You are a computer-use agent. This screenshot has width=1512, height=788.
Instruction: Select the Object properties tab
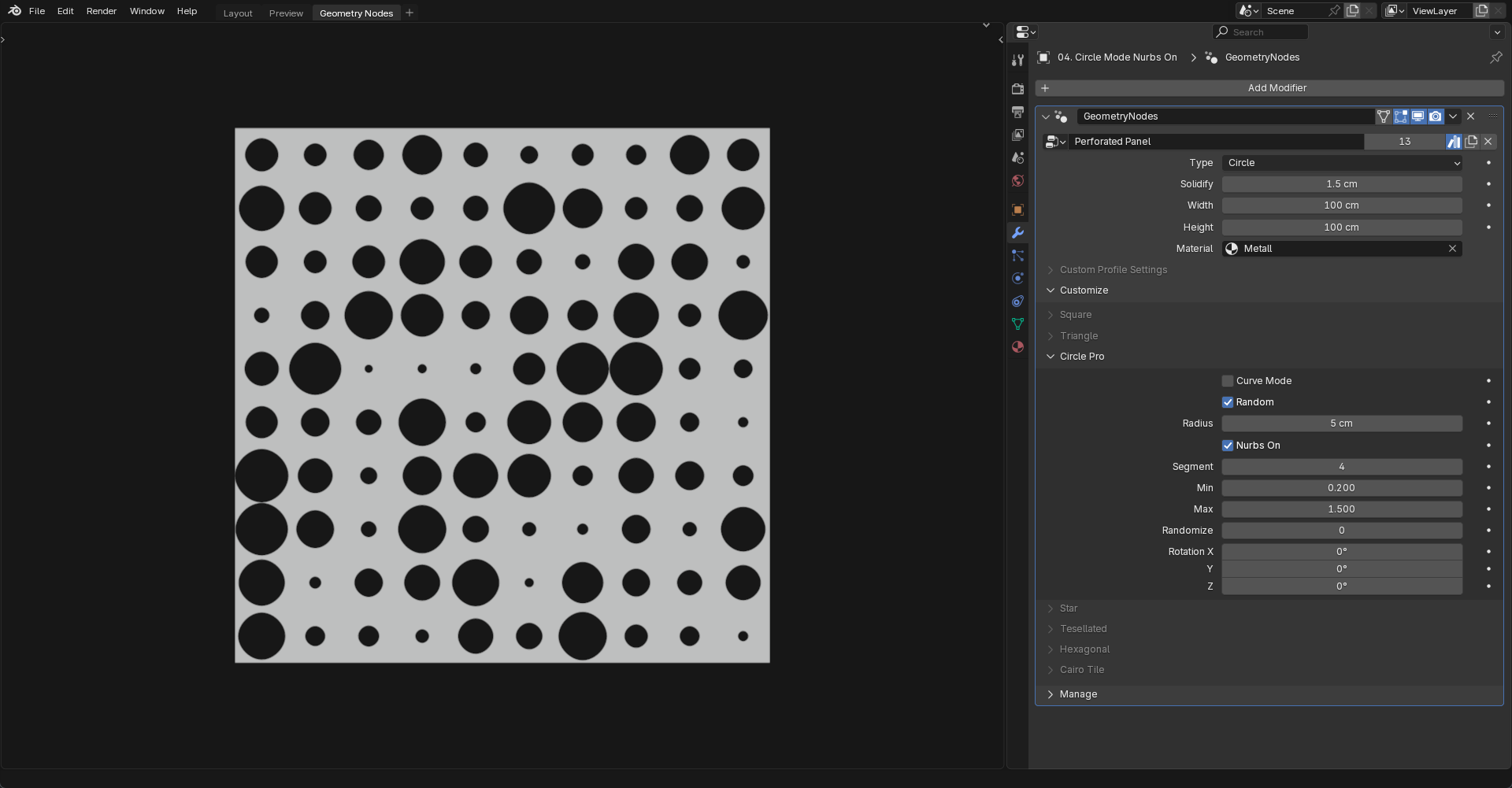[x=1017, y=209]
